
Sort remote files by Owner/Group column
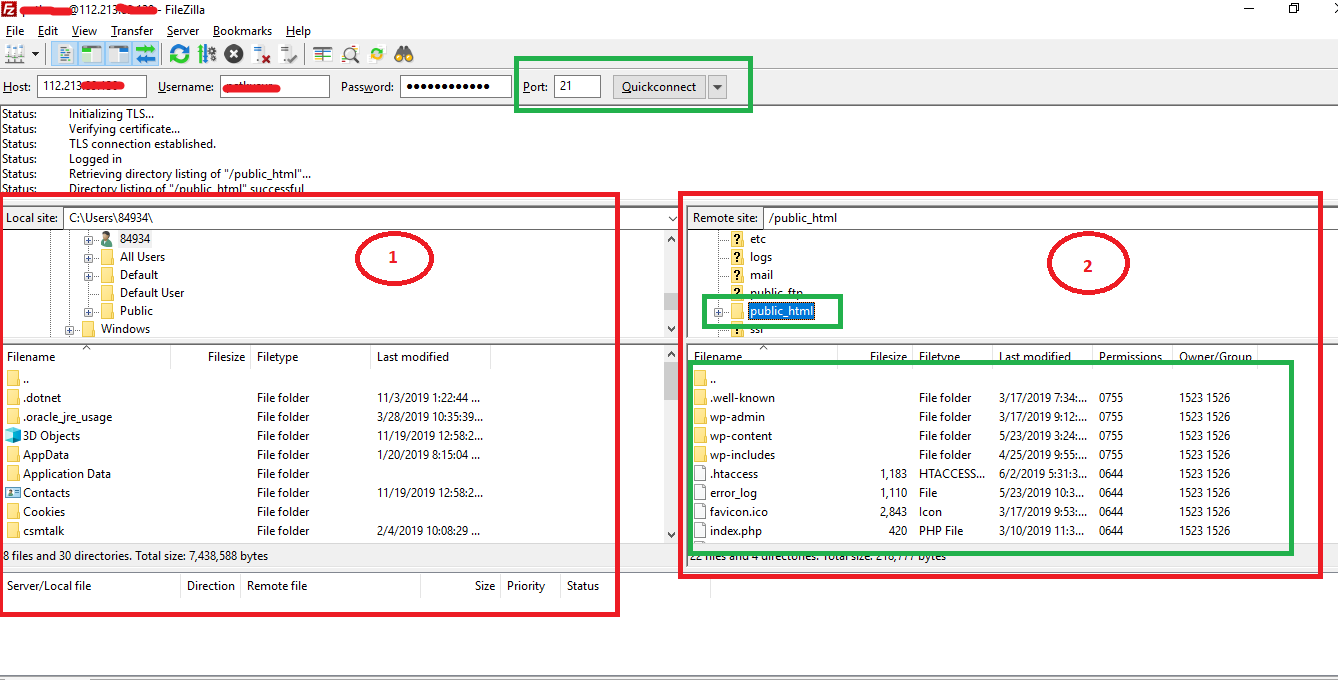pos(1215,357)
